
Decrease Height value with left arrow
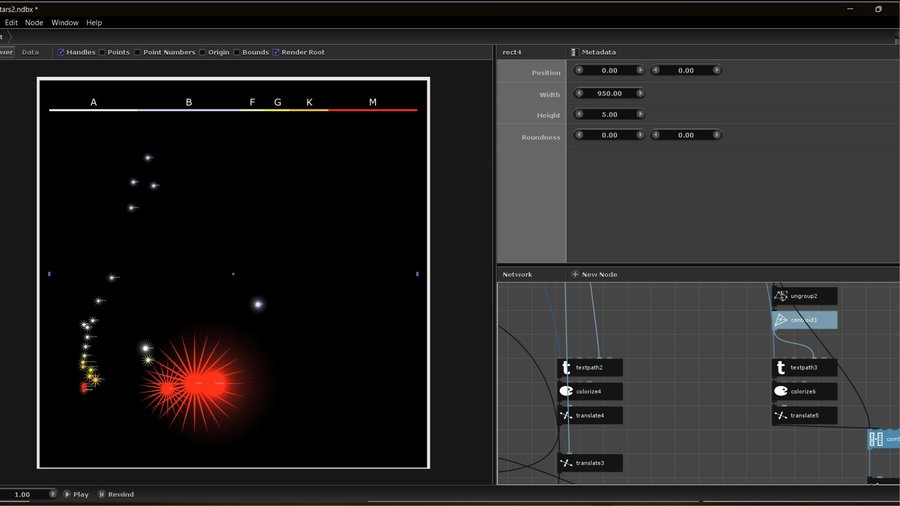click(x=579, y=114)
